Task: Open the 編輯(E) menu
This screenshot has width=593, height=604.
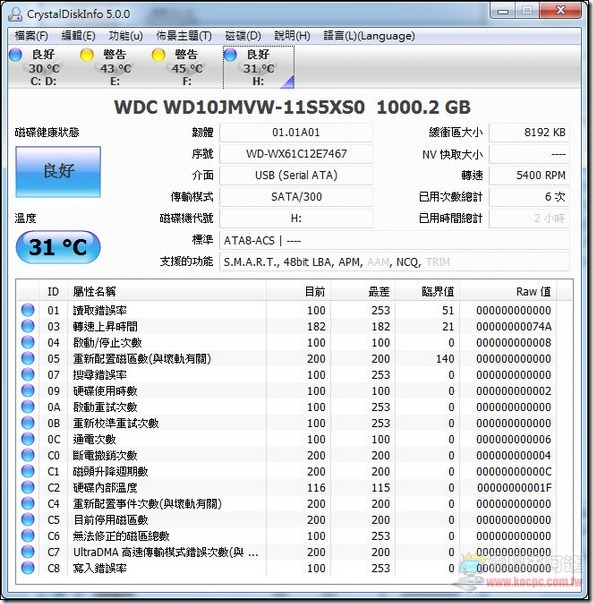Action: [x=78, y=36]
